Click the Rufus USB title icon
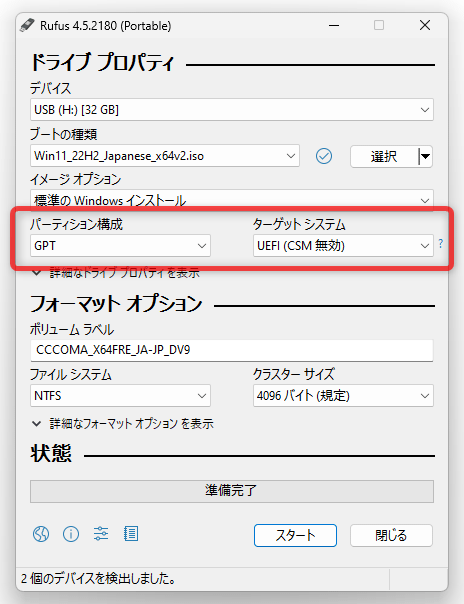 (28, 25)
